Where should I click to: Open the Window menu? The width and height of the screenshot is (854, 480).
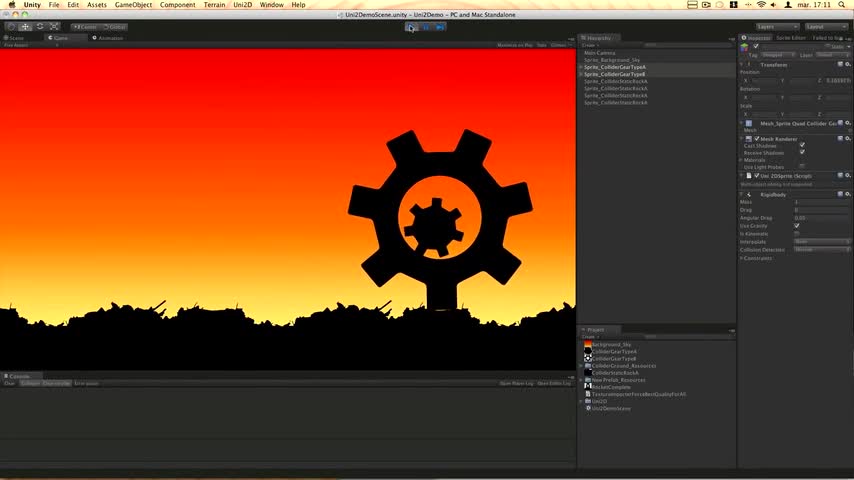[x=271, y=5]
